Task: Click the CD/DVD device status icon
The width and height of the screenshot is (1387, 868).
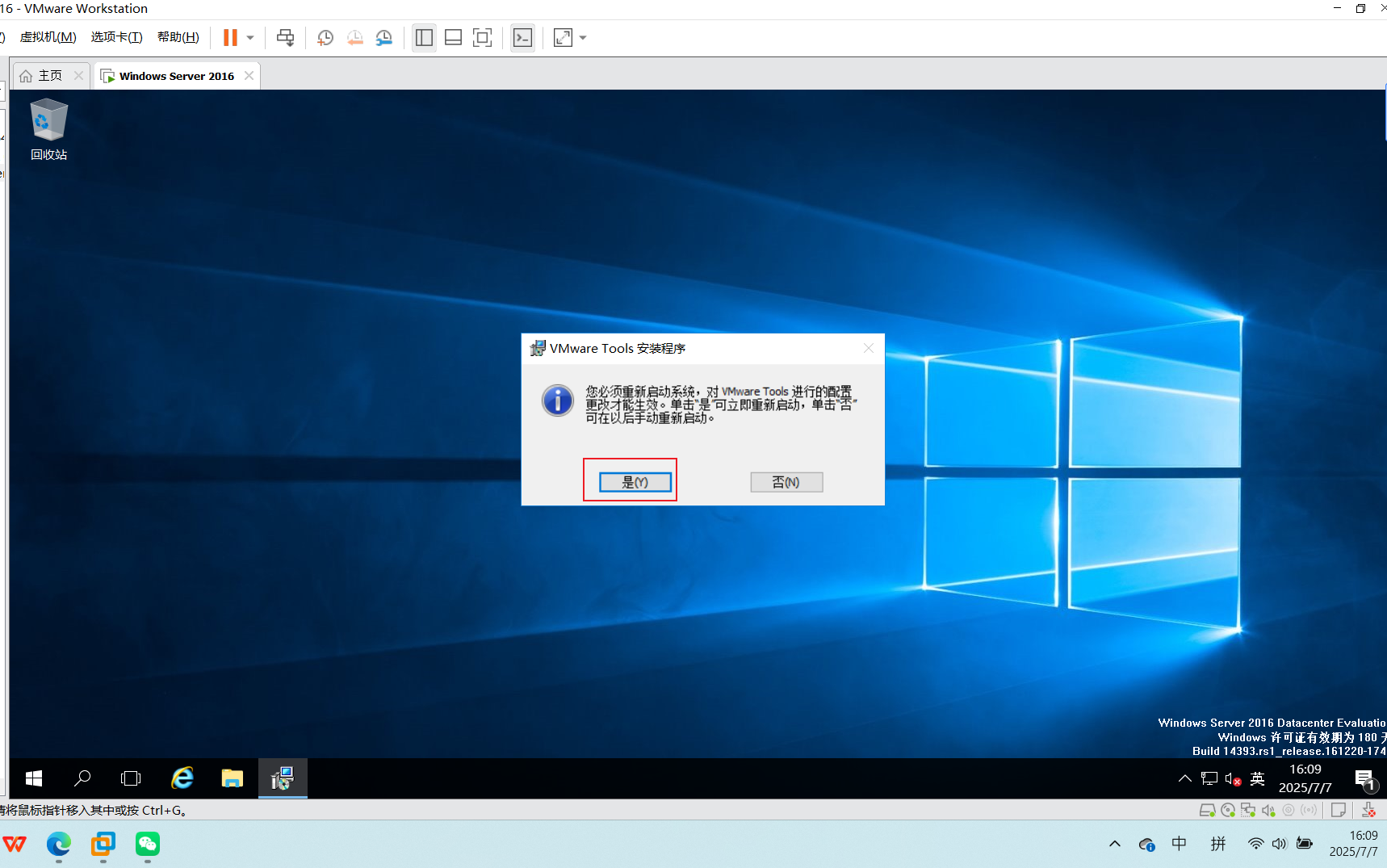Action: pyautogui.click(x=1227, y=810)
